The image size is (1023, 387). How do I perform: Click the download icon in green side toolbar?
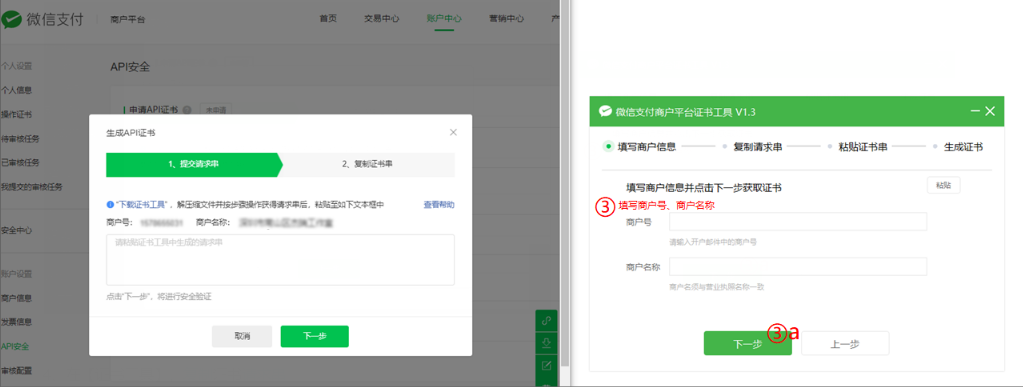[546, 342]
